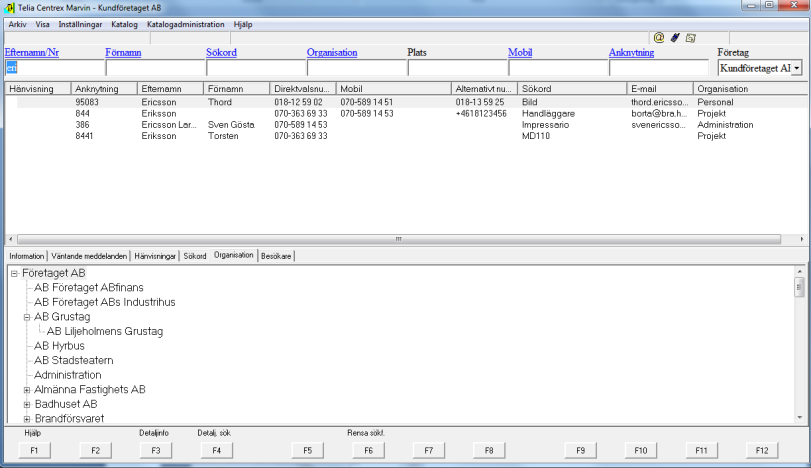
Task: Select AB Liljeholmens Grustag in tree
Action: click(x=105, y=331)
